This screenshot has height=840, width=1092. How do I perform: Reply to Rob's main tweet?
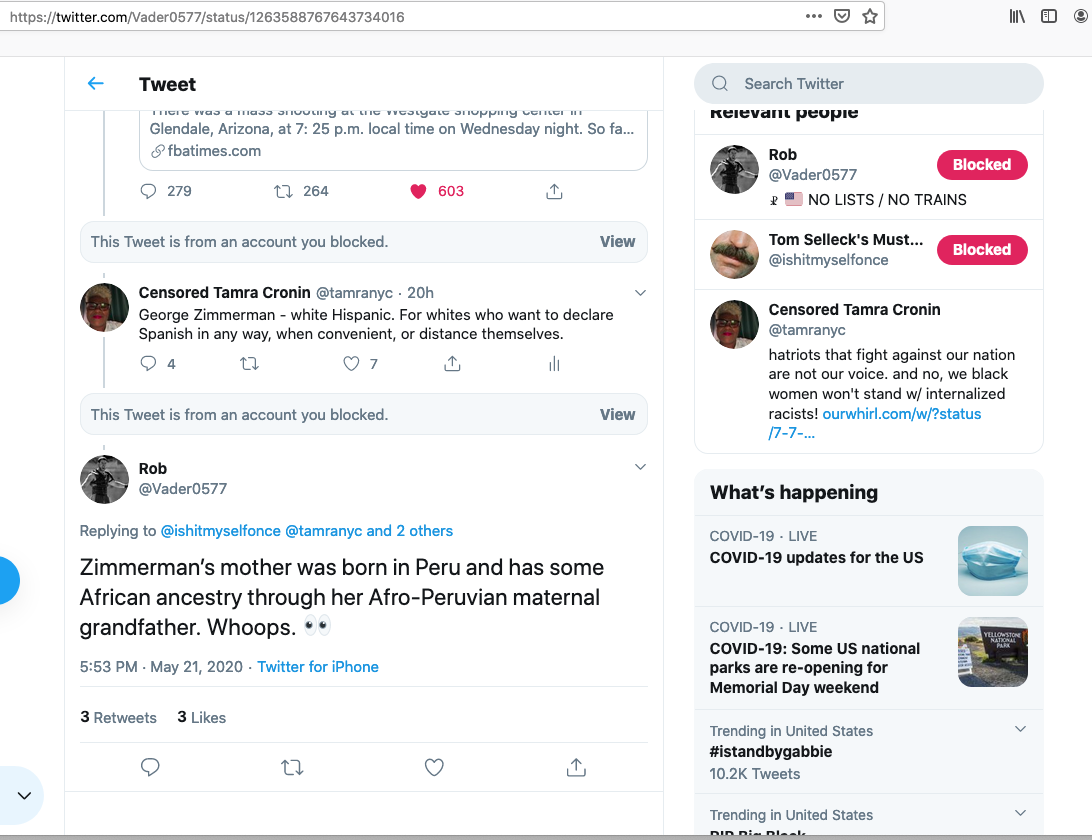(150, 767)
